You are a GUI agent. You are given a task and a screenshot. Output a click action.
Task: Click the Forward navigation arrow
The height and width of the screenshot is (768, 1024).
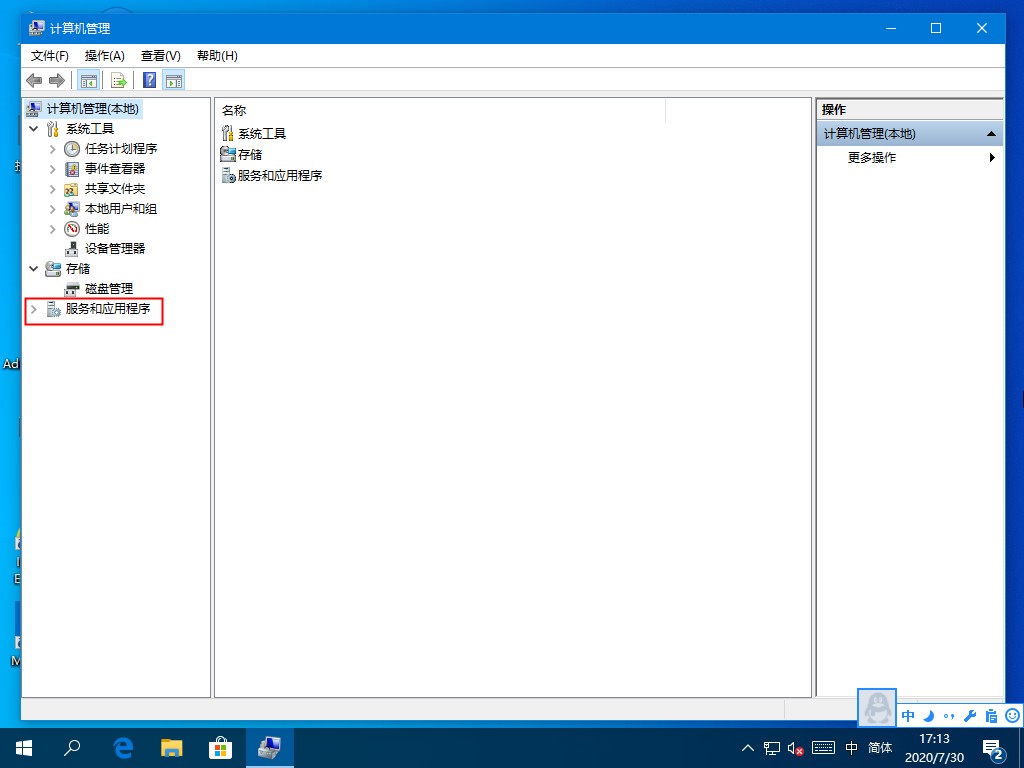pyautogui.click(x=57, y=80)
